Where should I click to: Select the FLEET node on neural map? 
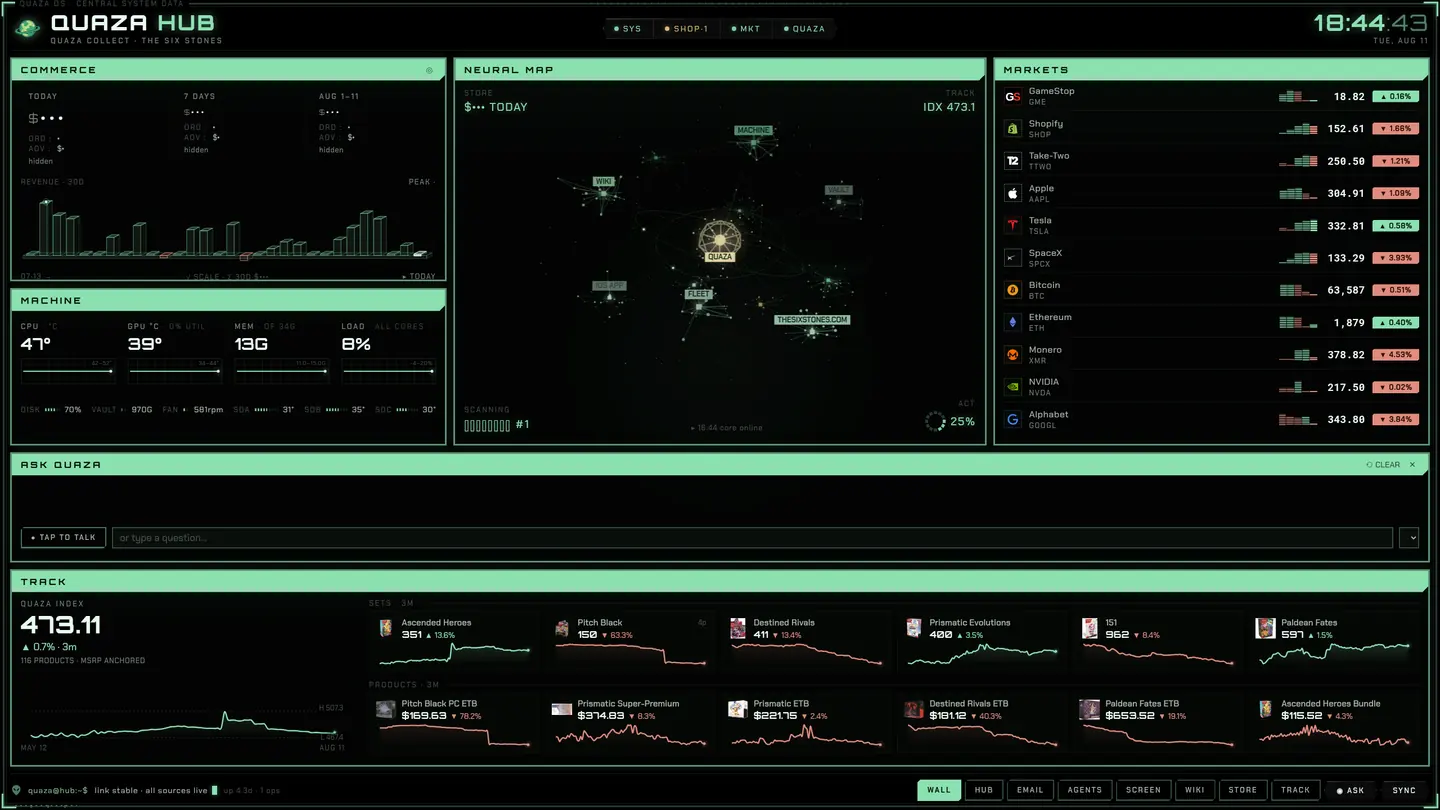pyautogui.click(x=698, y=295)
